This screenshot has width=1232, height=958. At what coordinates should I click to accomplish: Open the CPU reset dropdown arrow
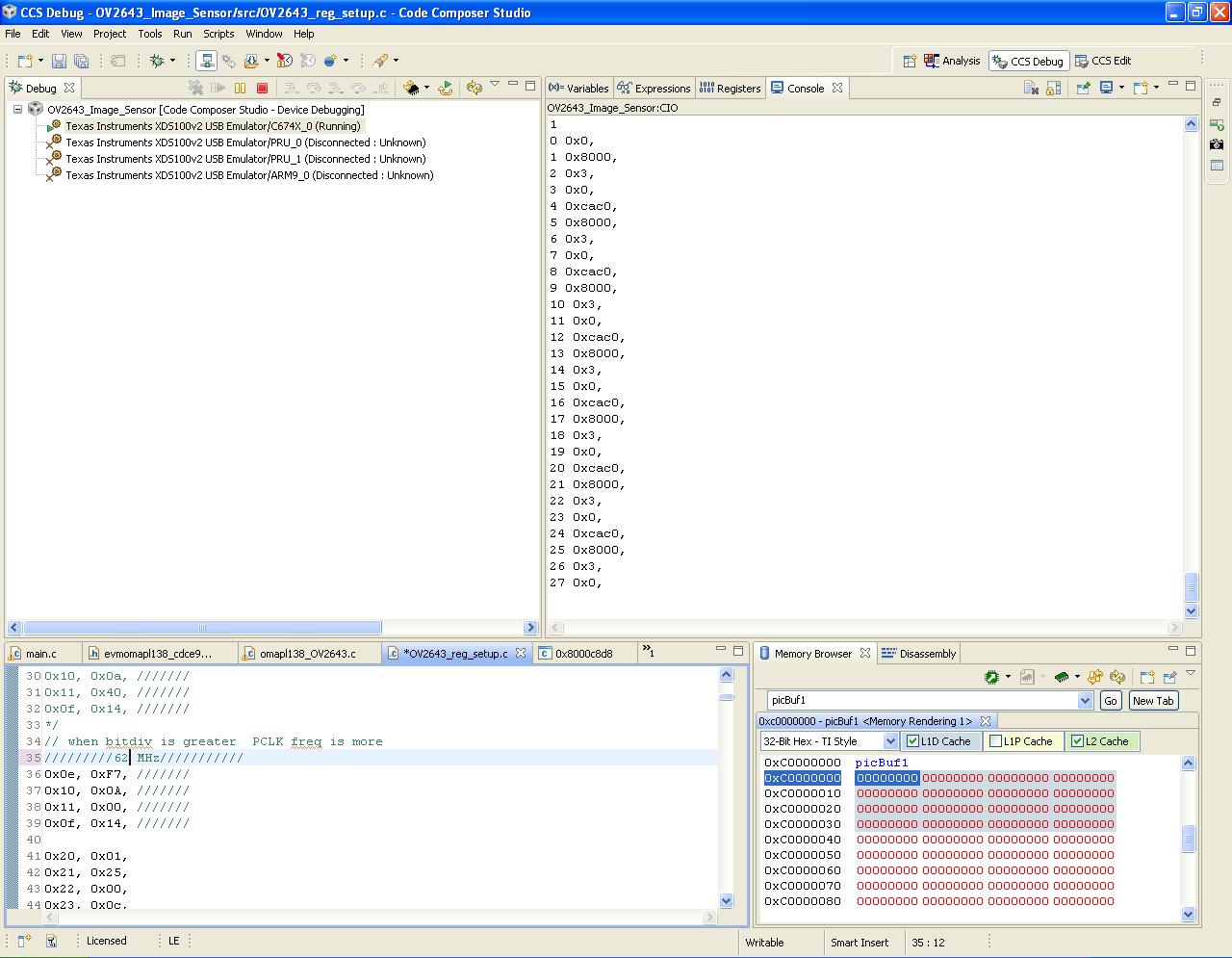click(x=425, y=88)
